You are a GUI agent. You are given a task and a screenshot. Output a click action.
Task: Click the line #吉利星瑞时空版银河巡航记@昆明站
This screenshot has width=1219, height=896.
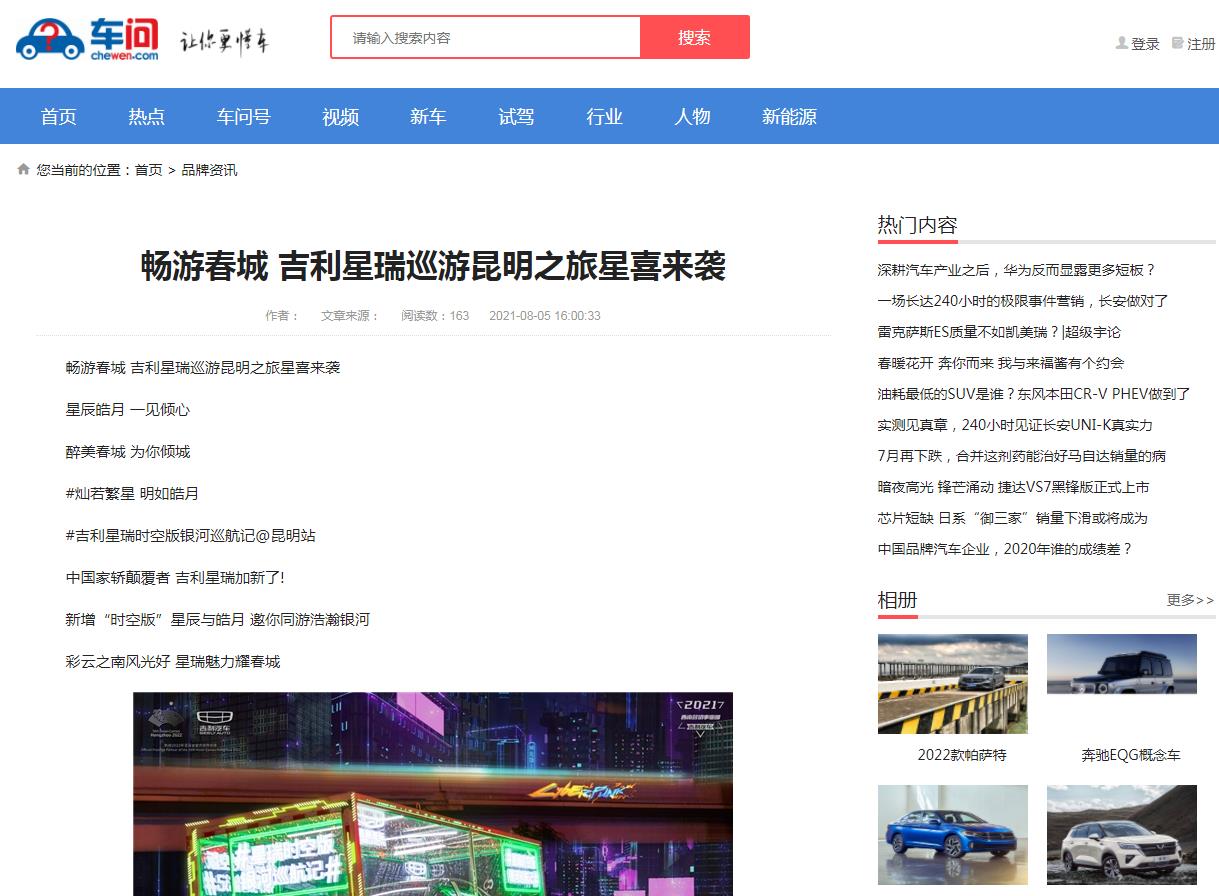(191, 536)
